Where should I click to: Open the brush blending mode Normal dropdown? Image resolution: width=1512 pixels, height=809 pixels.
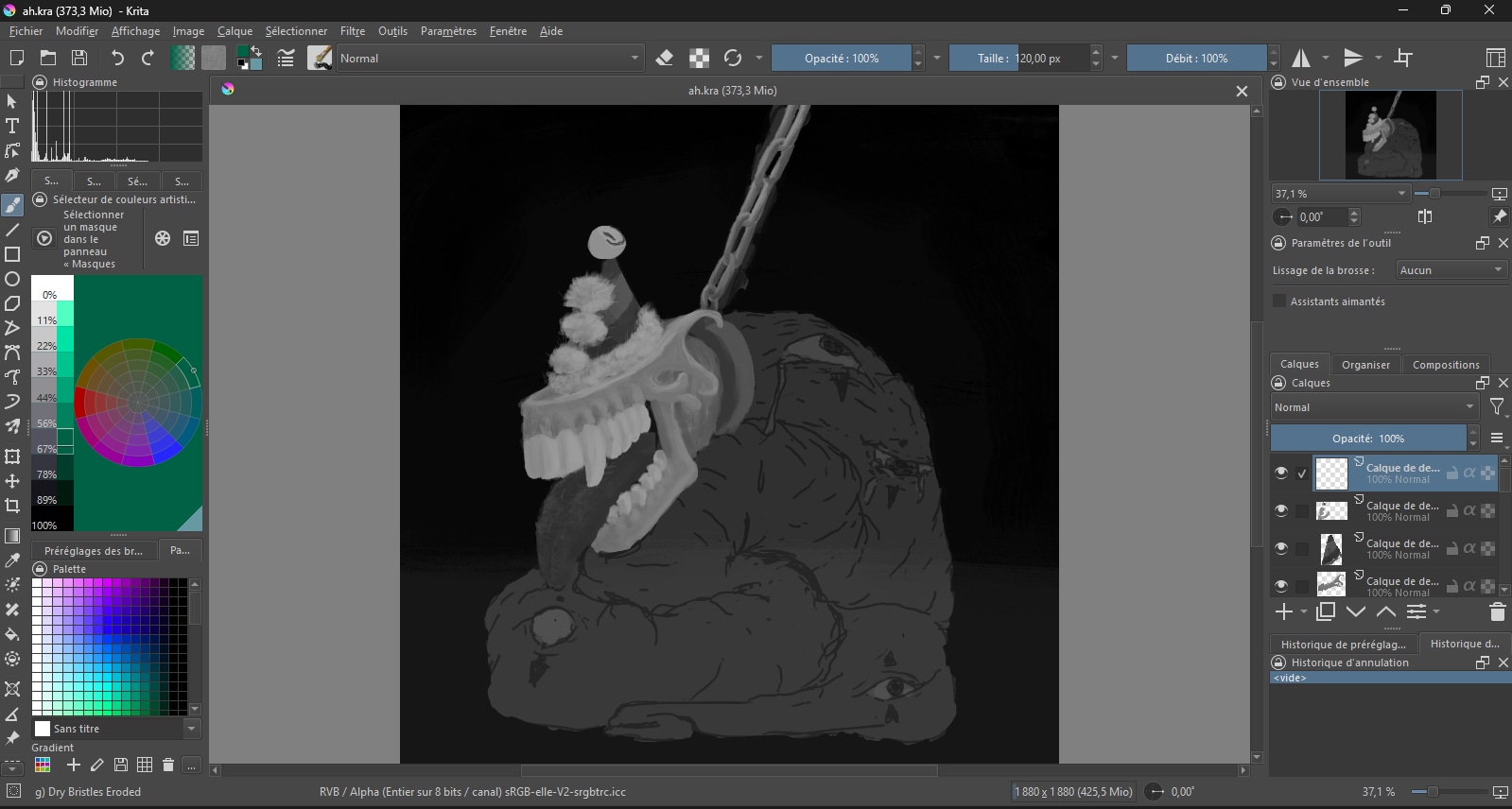pyautogui.click(x=489, y=59)
